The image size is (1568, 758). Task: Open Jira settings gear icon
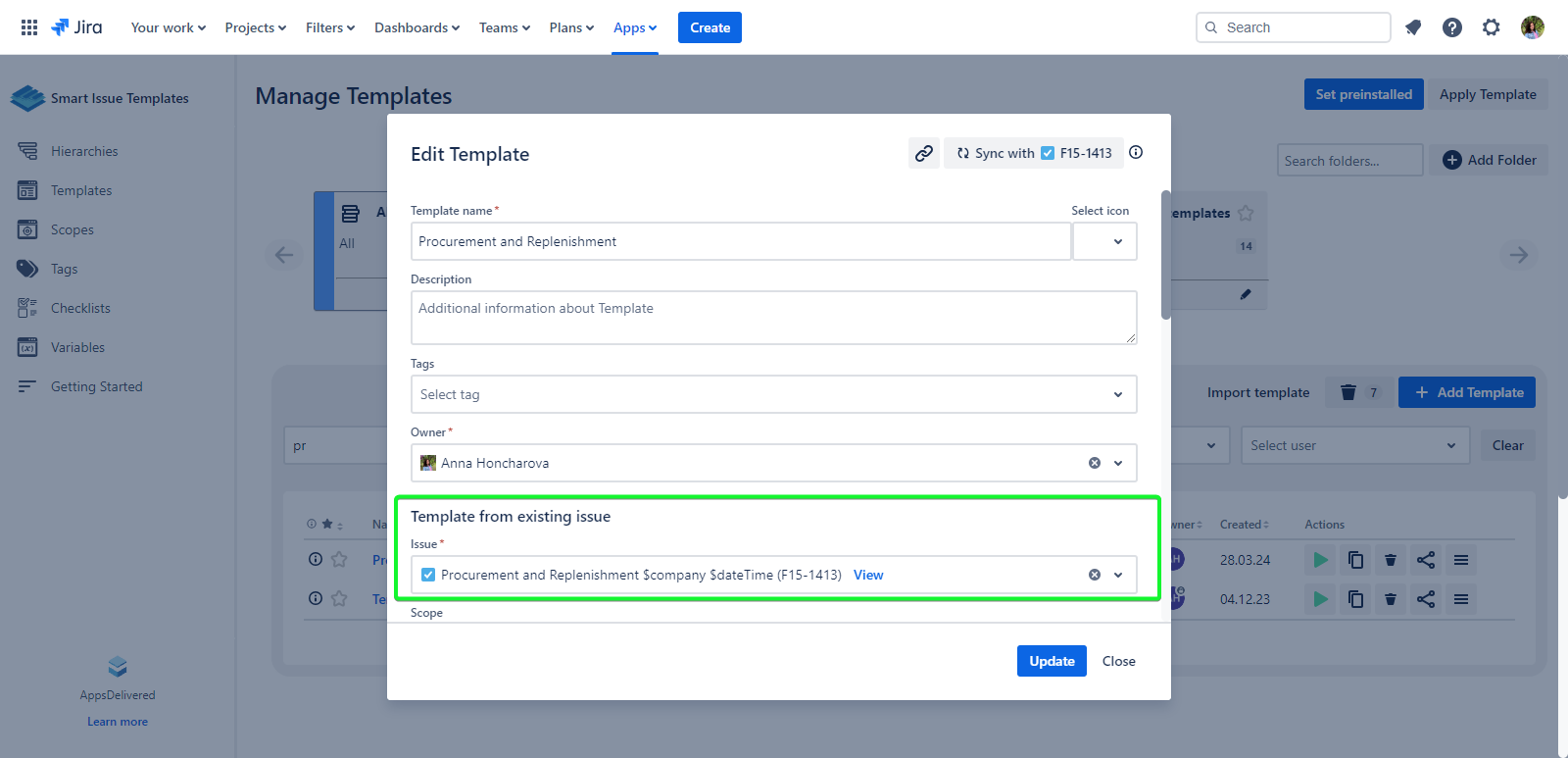(x=1491, y=27)
